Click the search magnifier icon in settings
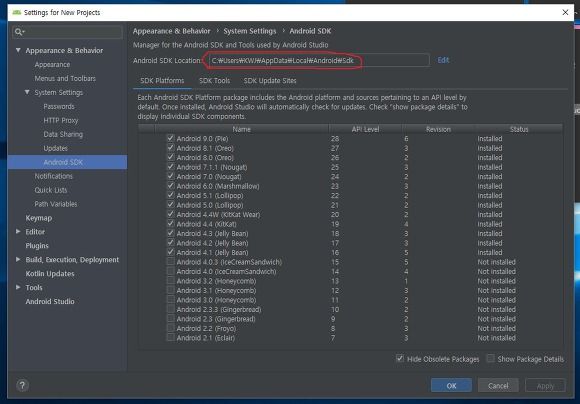580x404 pixels. (x=19, y=32)
